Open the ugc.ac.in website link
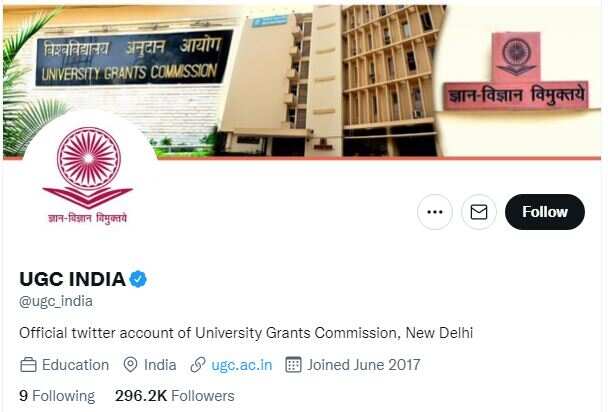Screen dimensions: 608x412 (242, 365)
